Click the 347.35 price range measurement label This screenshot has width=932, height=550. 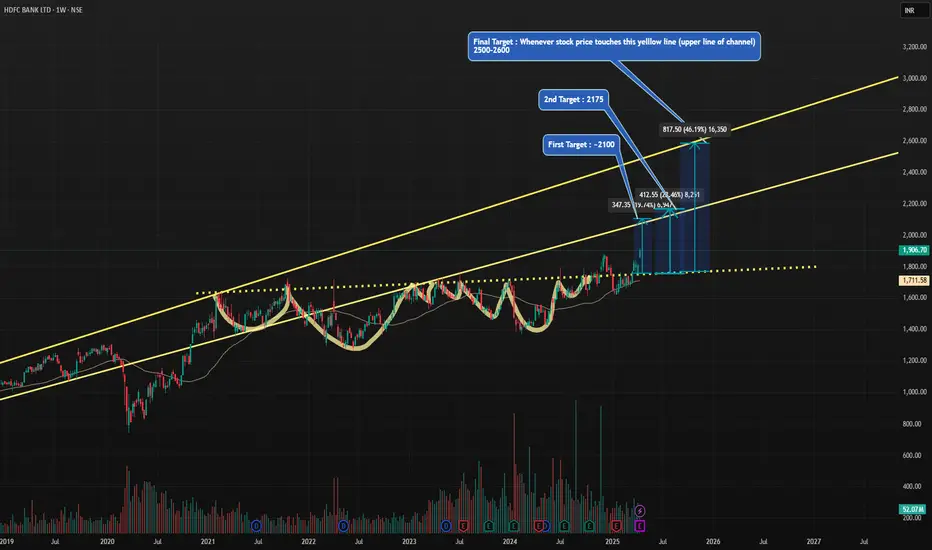642,205
